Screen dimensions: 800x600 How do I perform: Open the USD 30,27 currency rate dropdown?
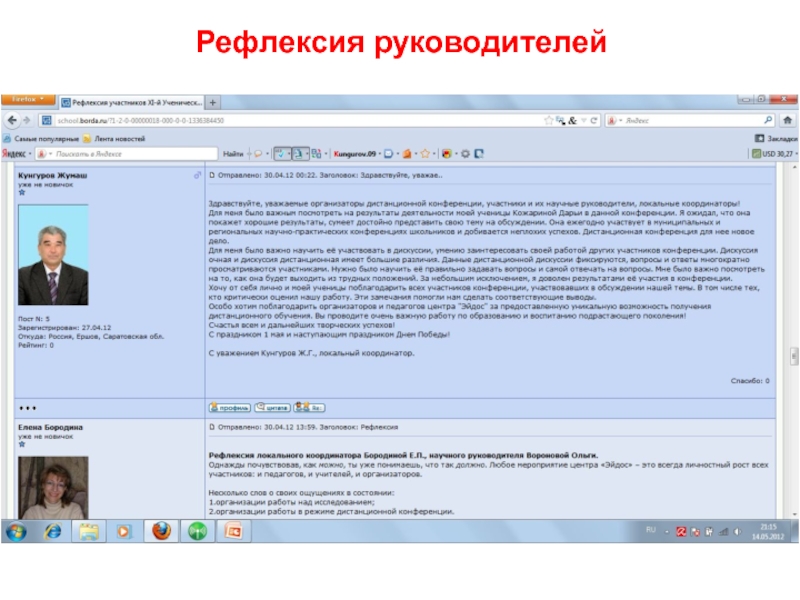(x=775, y=154)
